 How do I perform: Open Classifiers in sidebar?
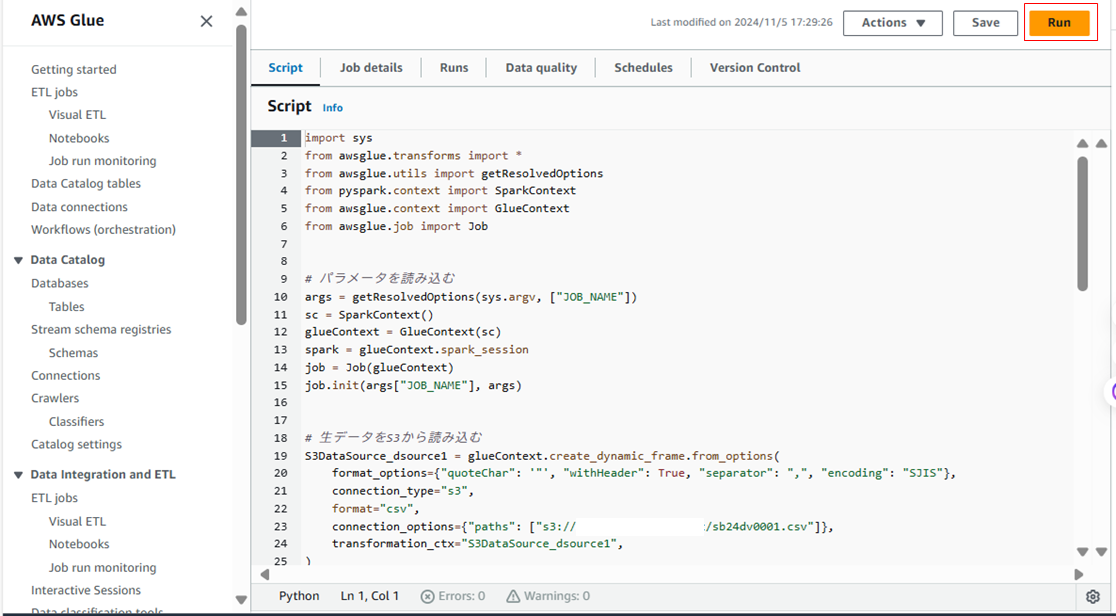pyautogui.click(x=76, y=422)
